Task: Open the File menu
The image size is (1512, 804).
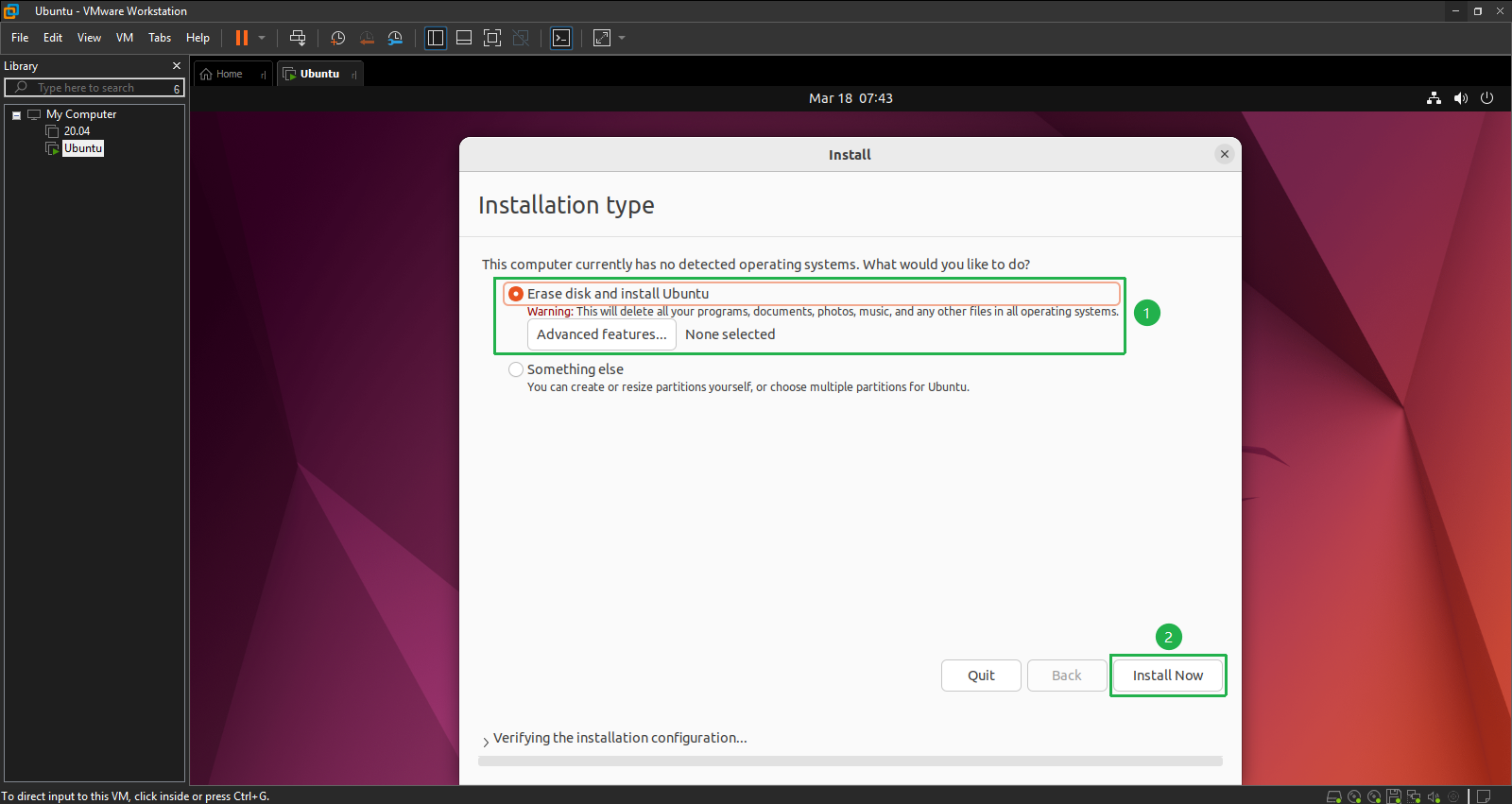Action: tap(20, 38)
